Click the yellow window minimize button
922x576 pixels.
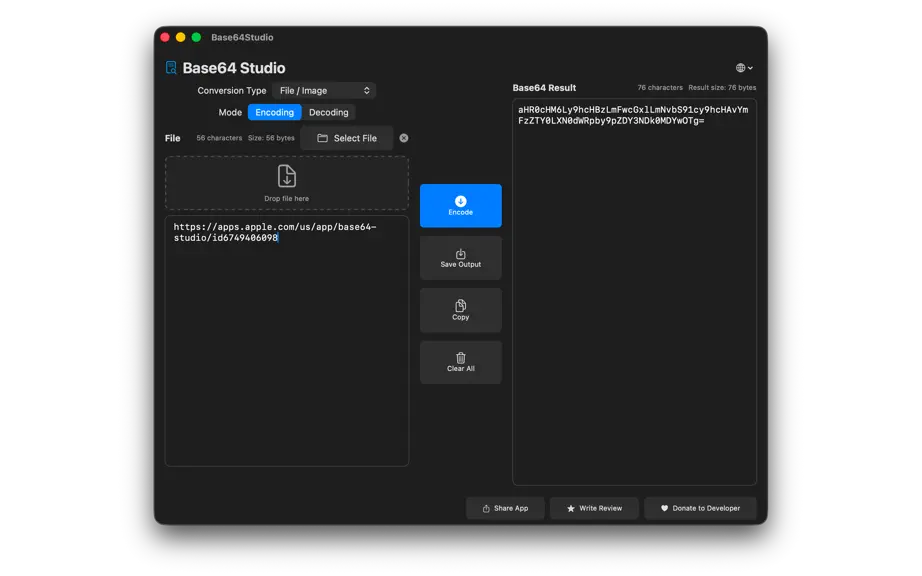181,37
